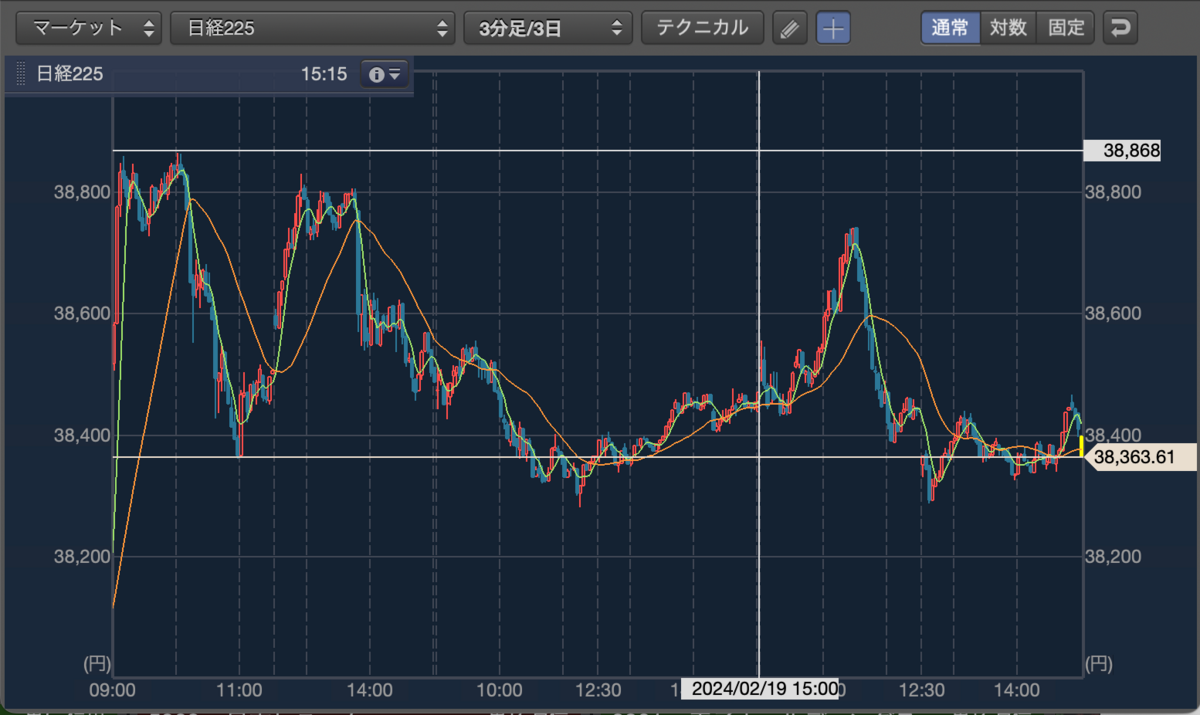Image resolution: width=1200 pixels, height=715 pixels.
Task: Click the 2024/02/19 15:00 date marker
Action: tap(759, 689)
